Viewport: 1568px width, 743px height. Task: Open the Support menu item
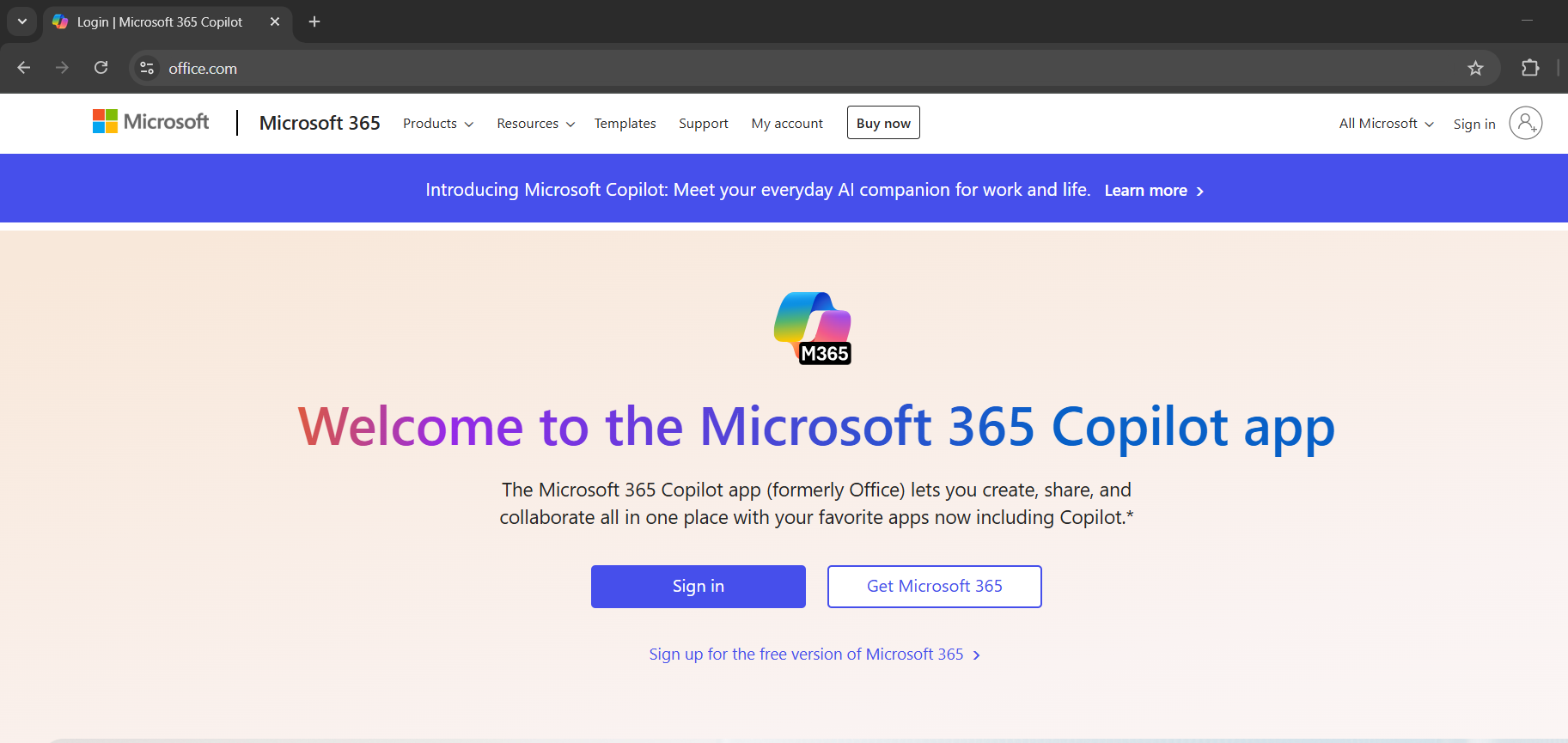tap(704, 124)
